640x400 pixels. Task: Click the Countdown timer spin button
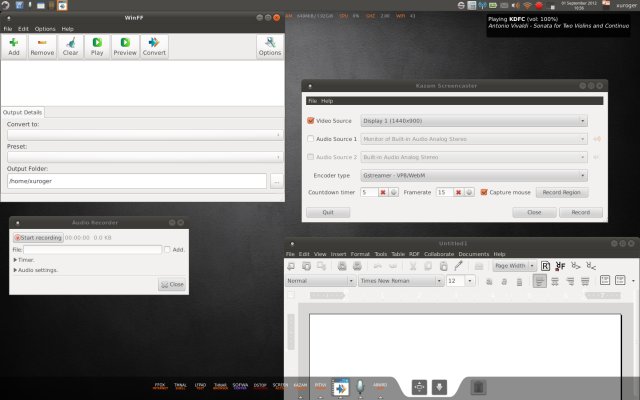[394, 192]
